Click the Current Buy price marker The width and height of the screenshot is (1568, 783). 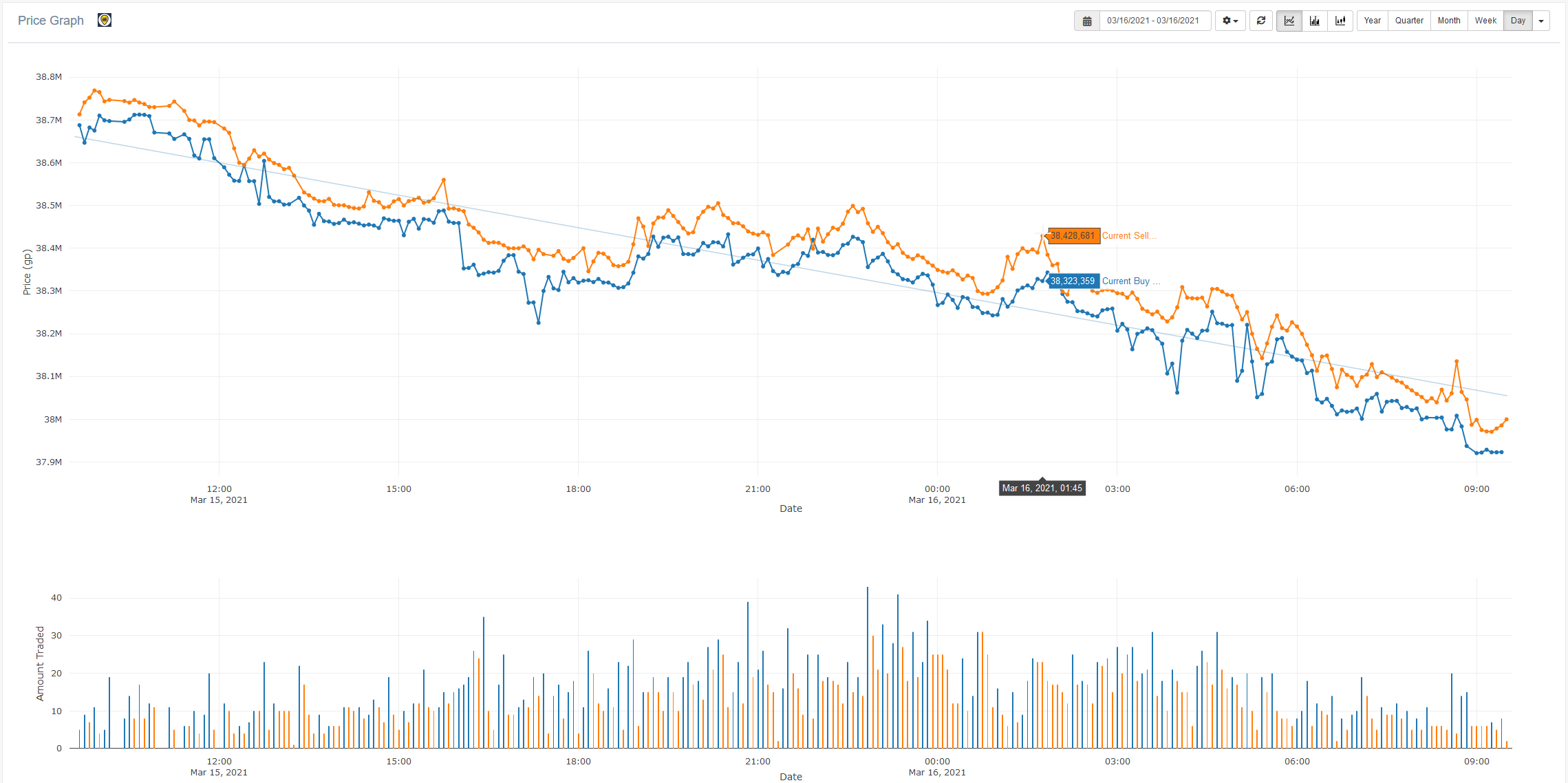1072,281
